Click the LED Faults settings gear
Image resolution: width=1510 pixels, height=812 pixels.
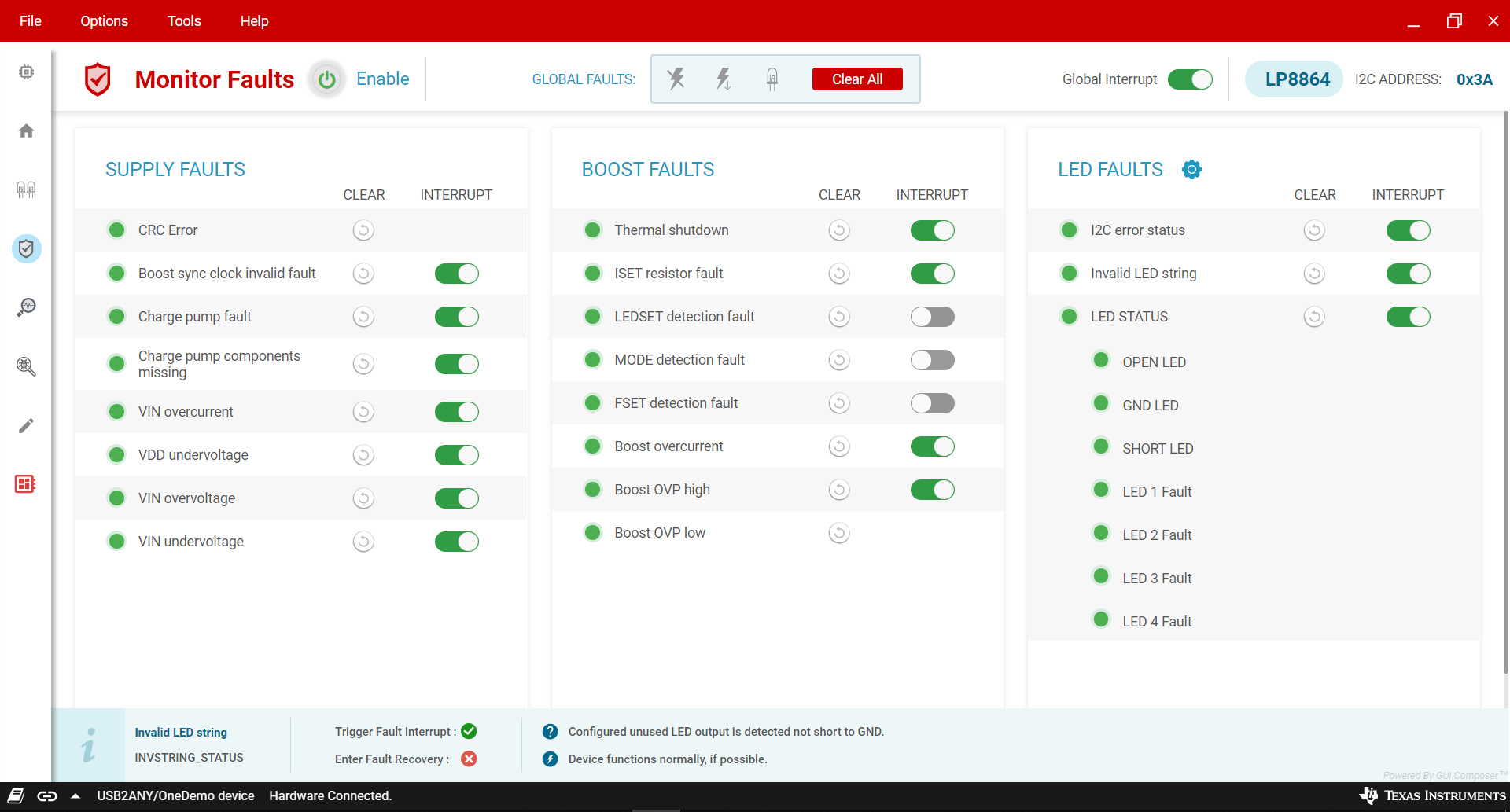pos(1191,170)
